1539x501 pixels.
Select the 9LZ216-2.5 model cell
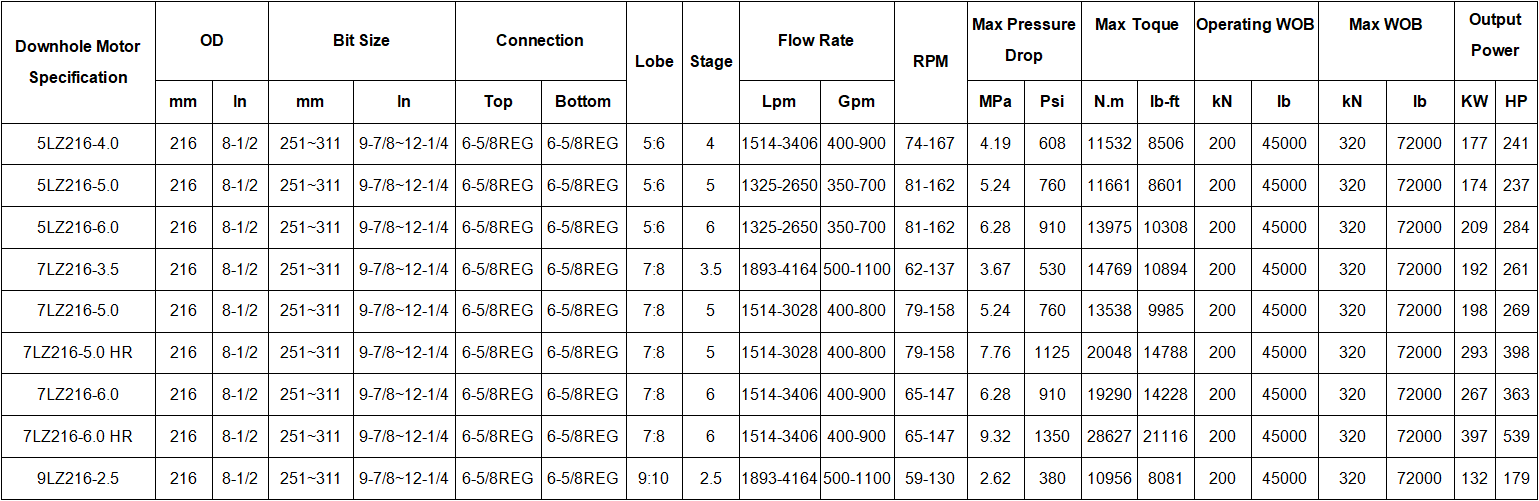click(78, 478)
